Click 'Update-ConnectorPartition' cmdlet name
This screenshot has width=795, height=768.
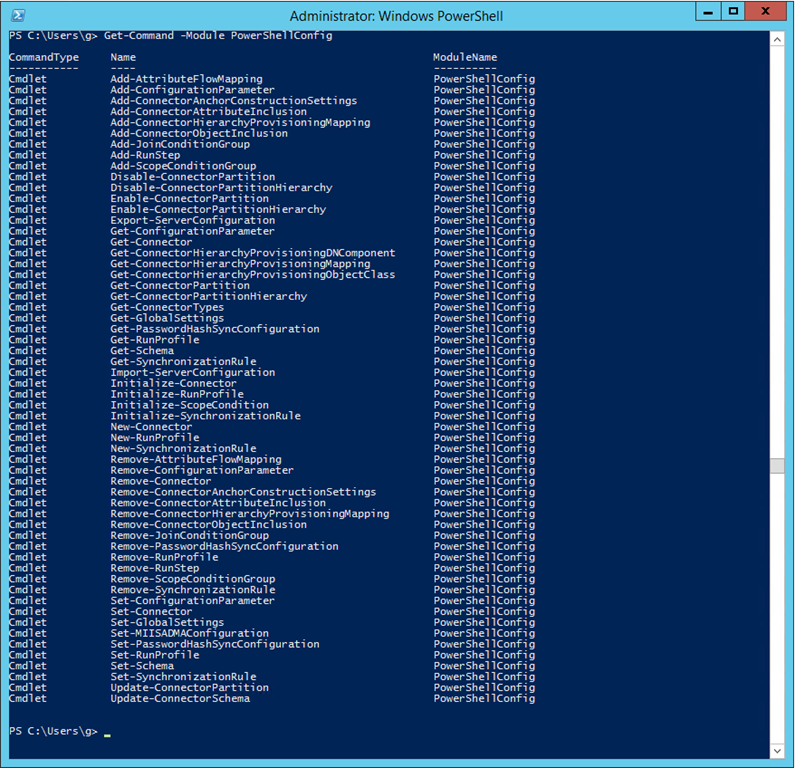click(x=190, y=688)
